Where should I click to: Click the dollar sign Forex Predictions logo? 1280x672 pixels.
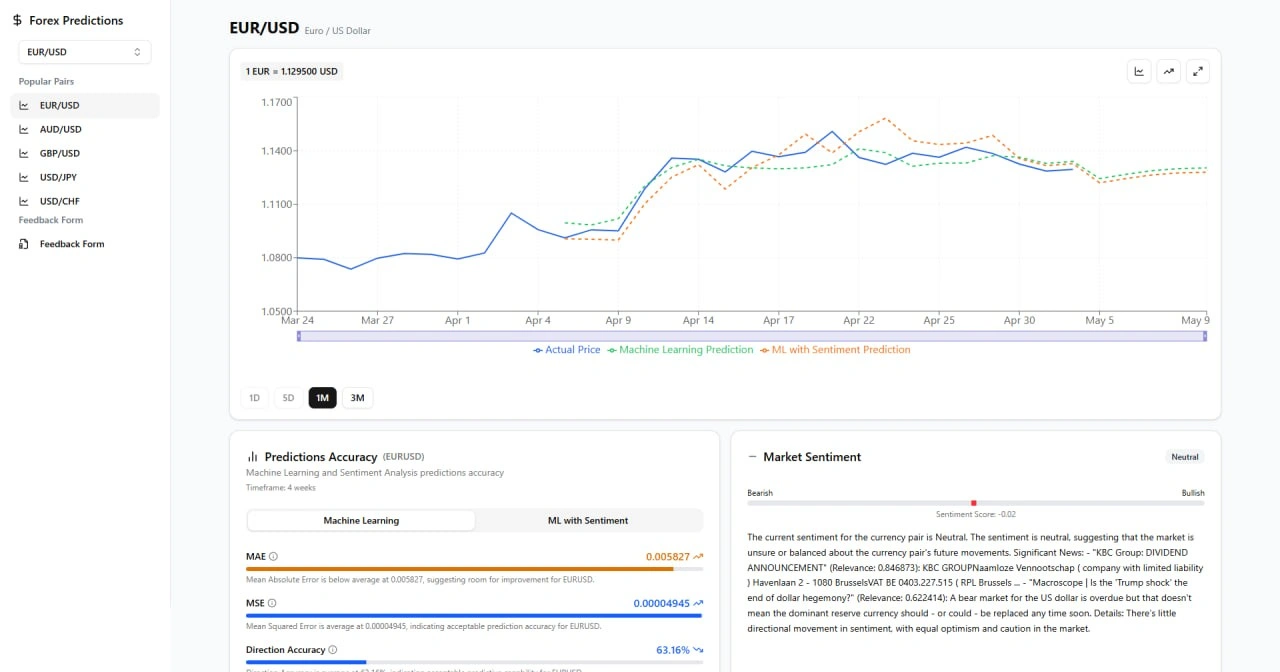tap(15, 19)
